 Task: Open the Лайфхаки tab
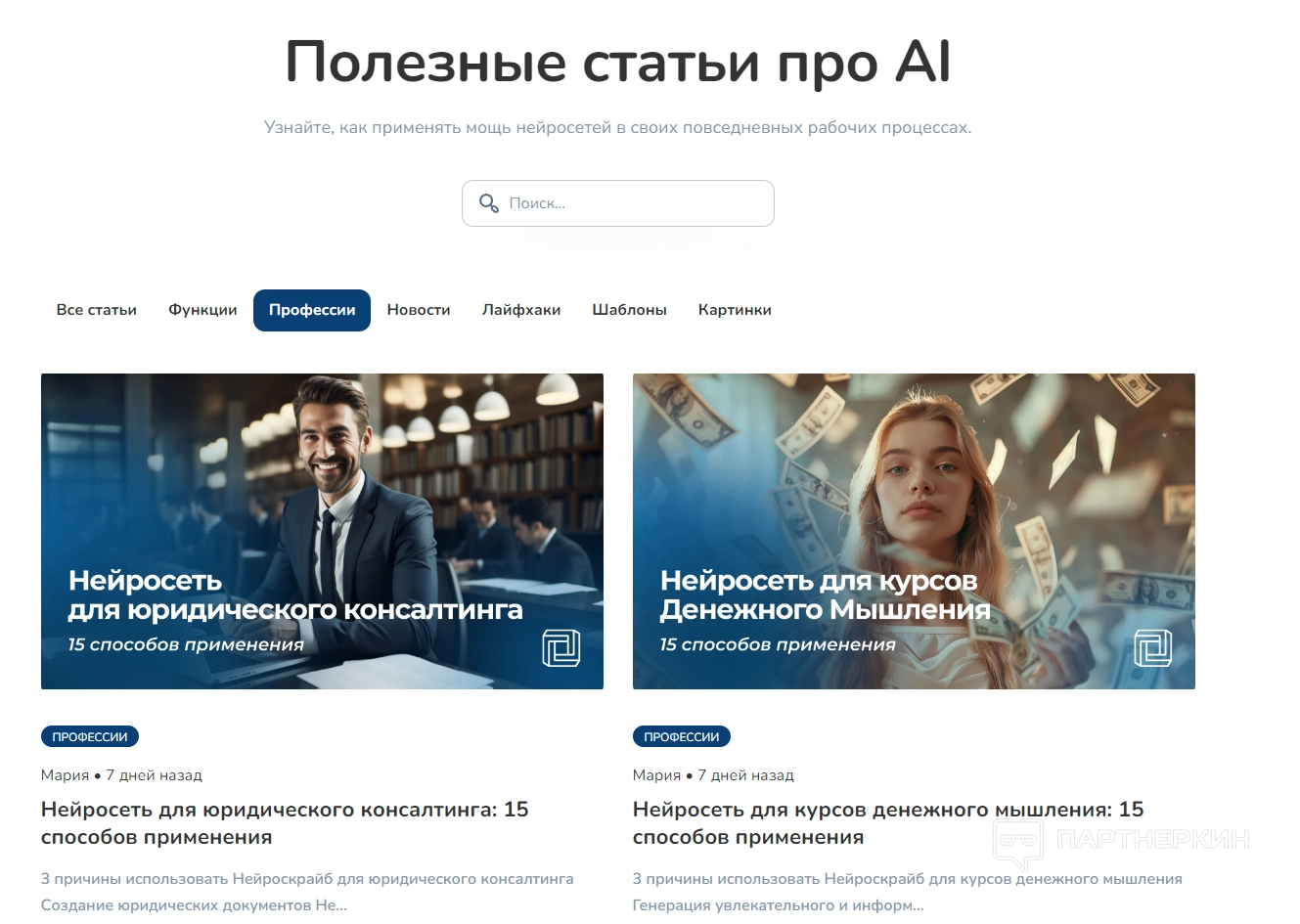coord(521,310)
